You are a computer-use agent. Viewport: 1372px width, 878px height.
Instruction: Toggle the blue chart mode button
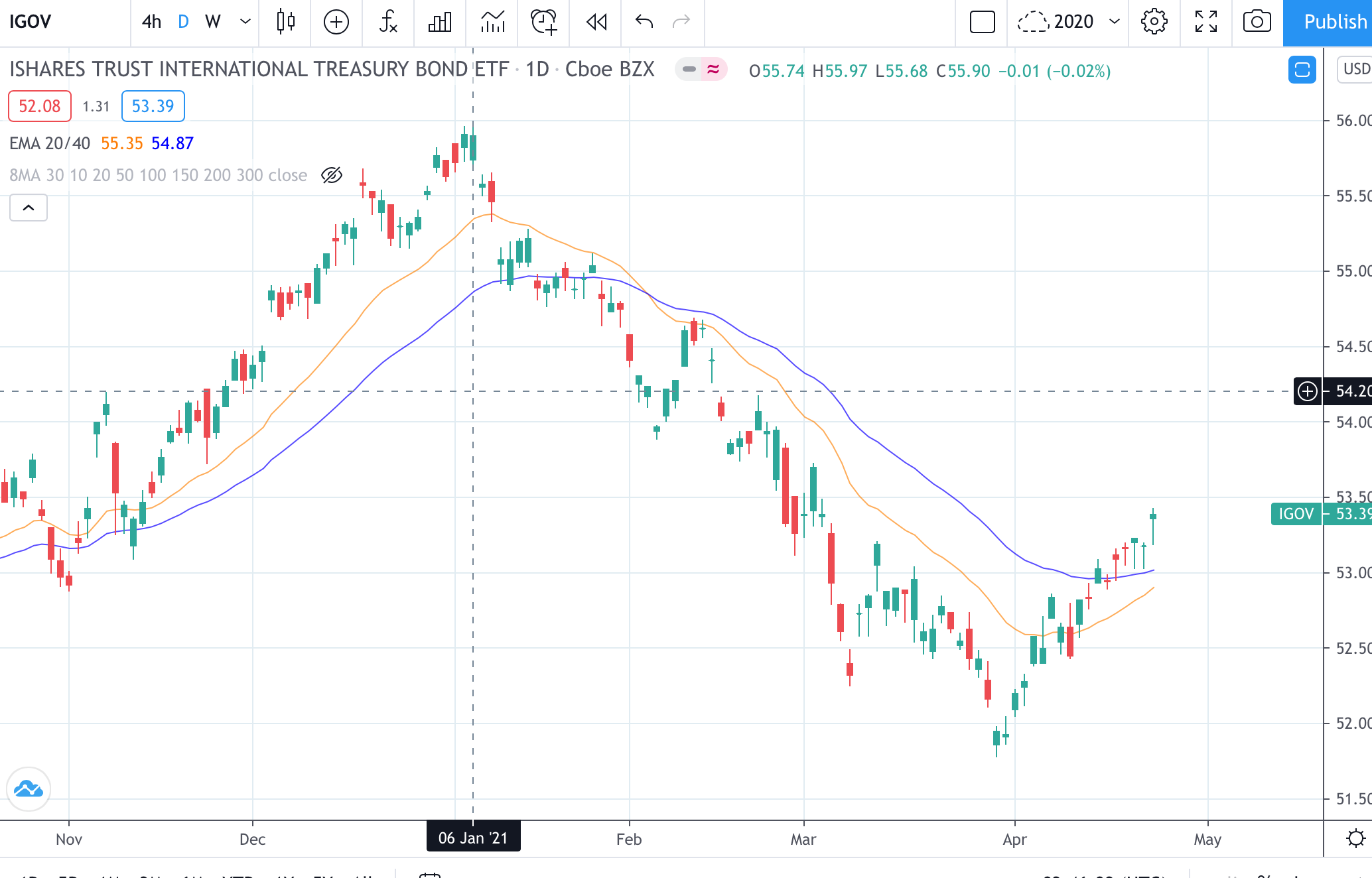point(1302,69)
